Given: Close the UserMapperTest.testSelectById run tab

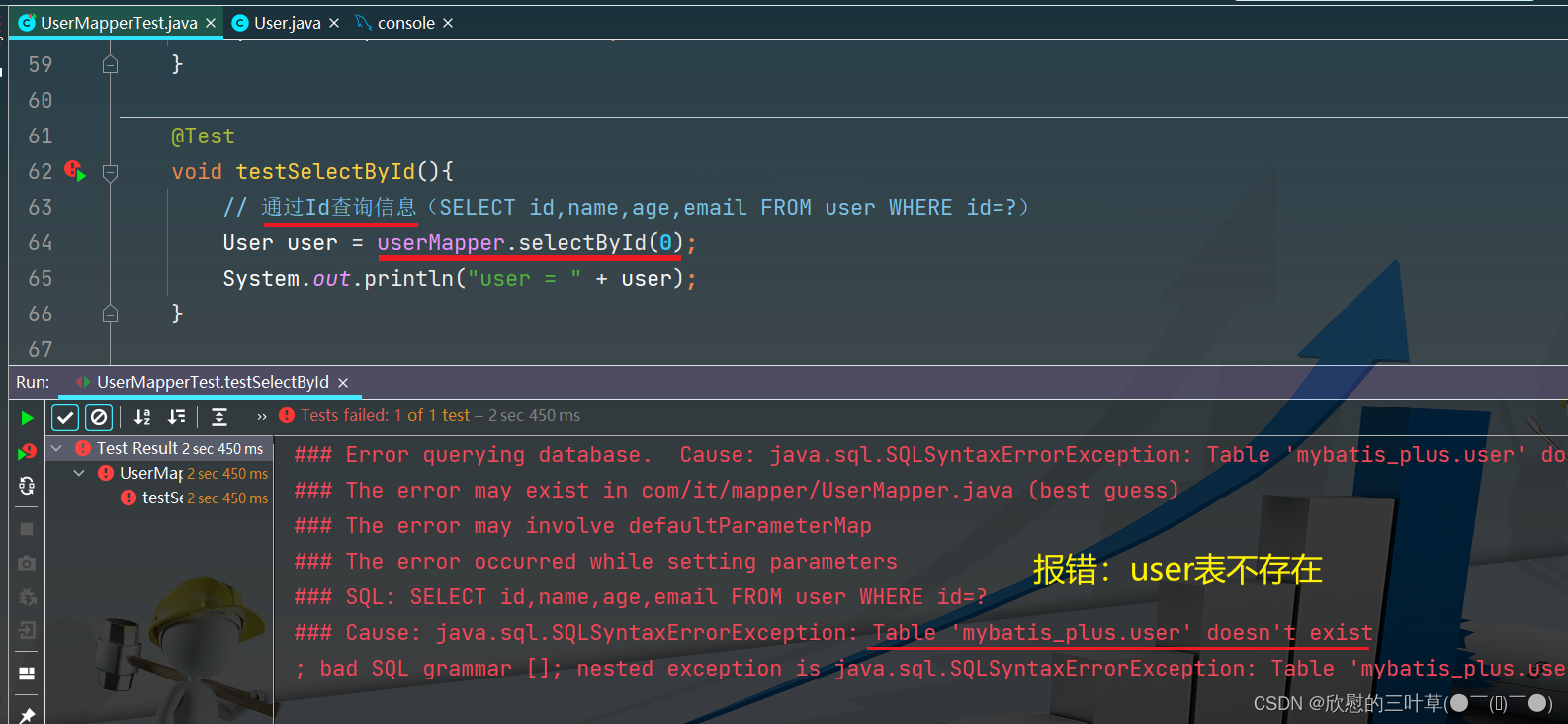Looking at the screenshot, I should pyautogui.click(x=343, y=383).
